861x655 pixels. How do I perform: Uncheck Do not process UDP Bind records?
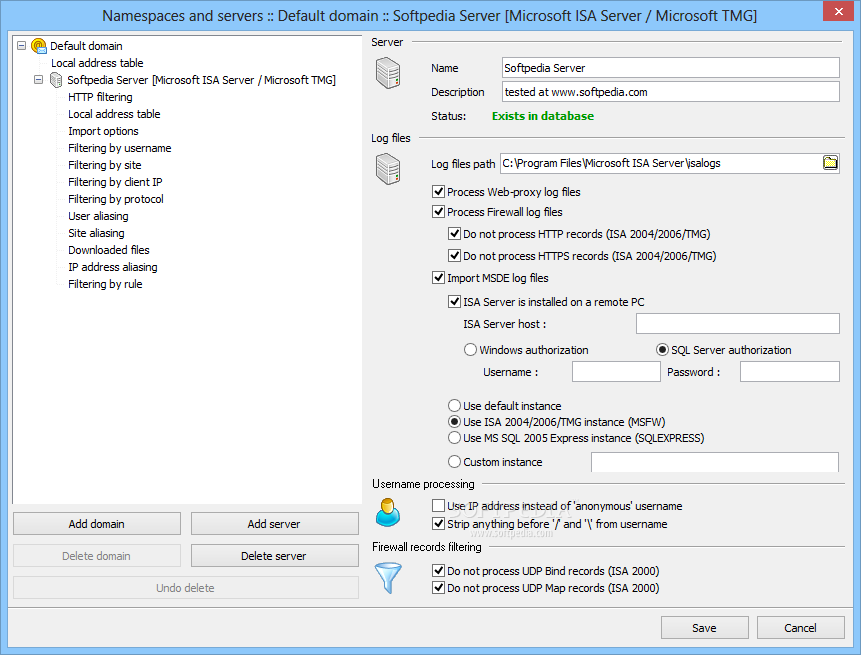pos(438,570)
